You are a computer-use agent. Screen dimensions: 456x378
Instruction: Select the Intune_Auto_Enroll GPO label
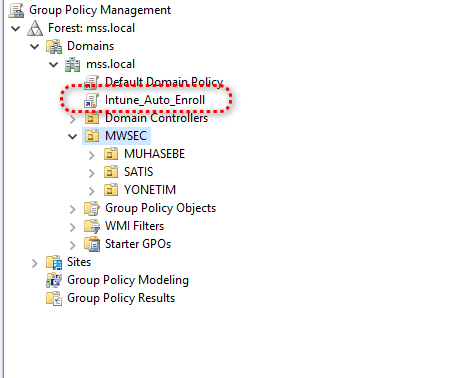pyautogui.click(x=155, y=100)
